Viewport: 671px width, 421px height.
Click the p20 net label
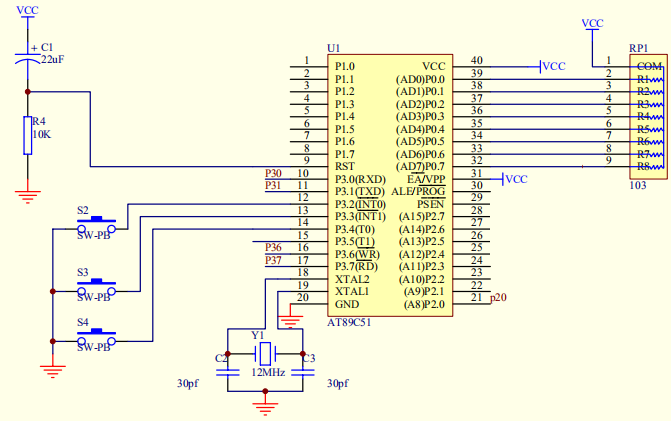(499, 297)
